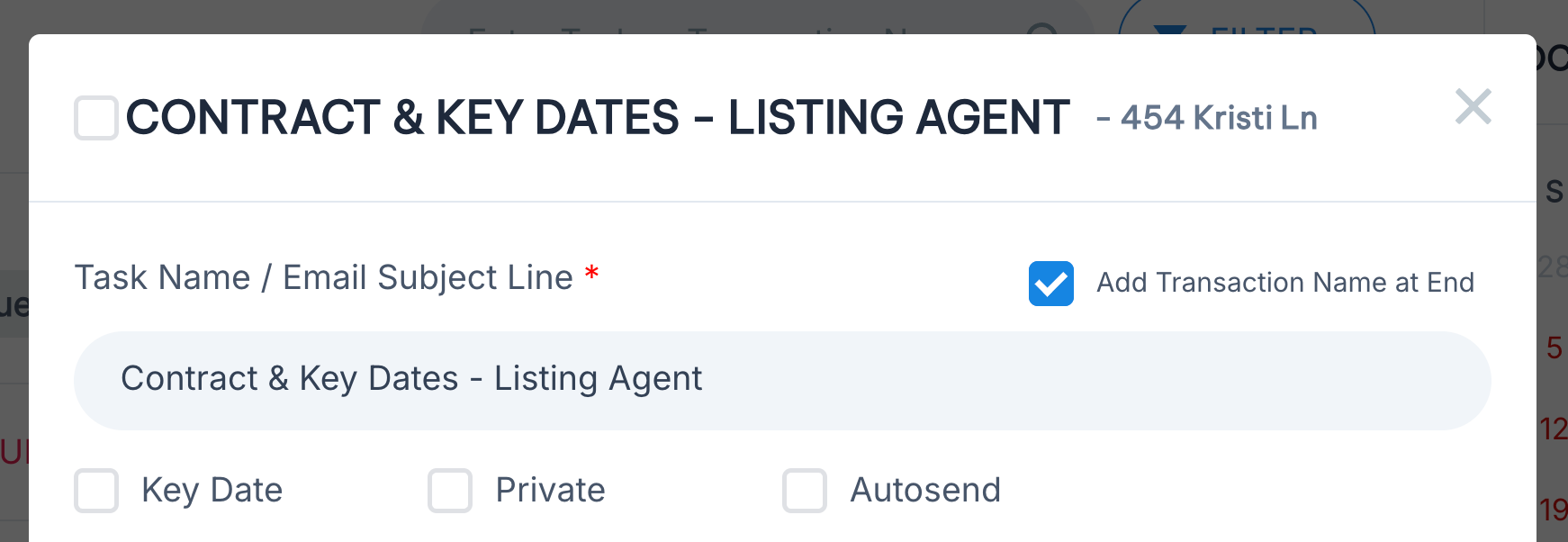Image resolution: width=1568 pixels, height=542 pixels.
Task: Click the 'Add Transaction Name at End' label
Action: (x=1284, y=283)
